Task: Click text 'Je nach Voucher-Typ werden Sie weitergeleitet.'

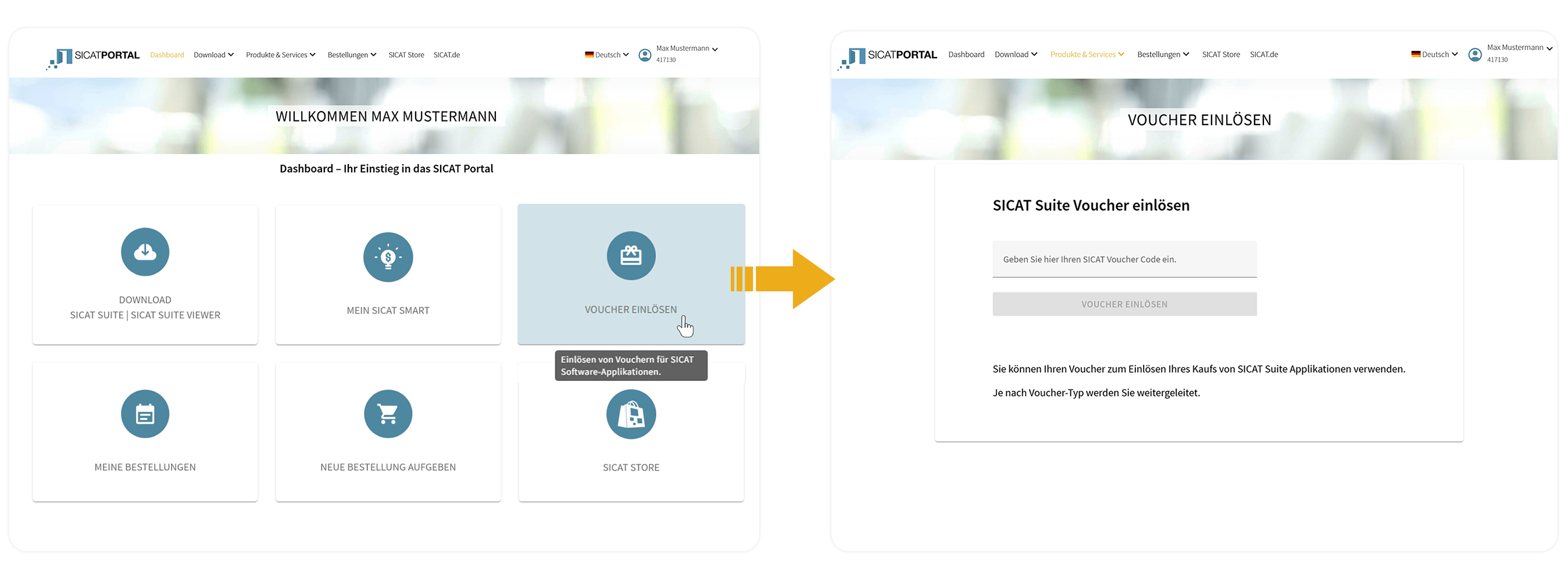Action: pos(1096,393)
